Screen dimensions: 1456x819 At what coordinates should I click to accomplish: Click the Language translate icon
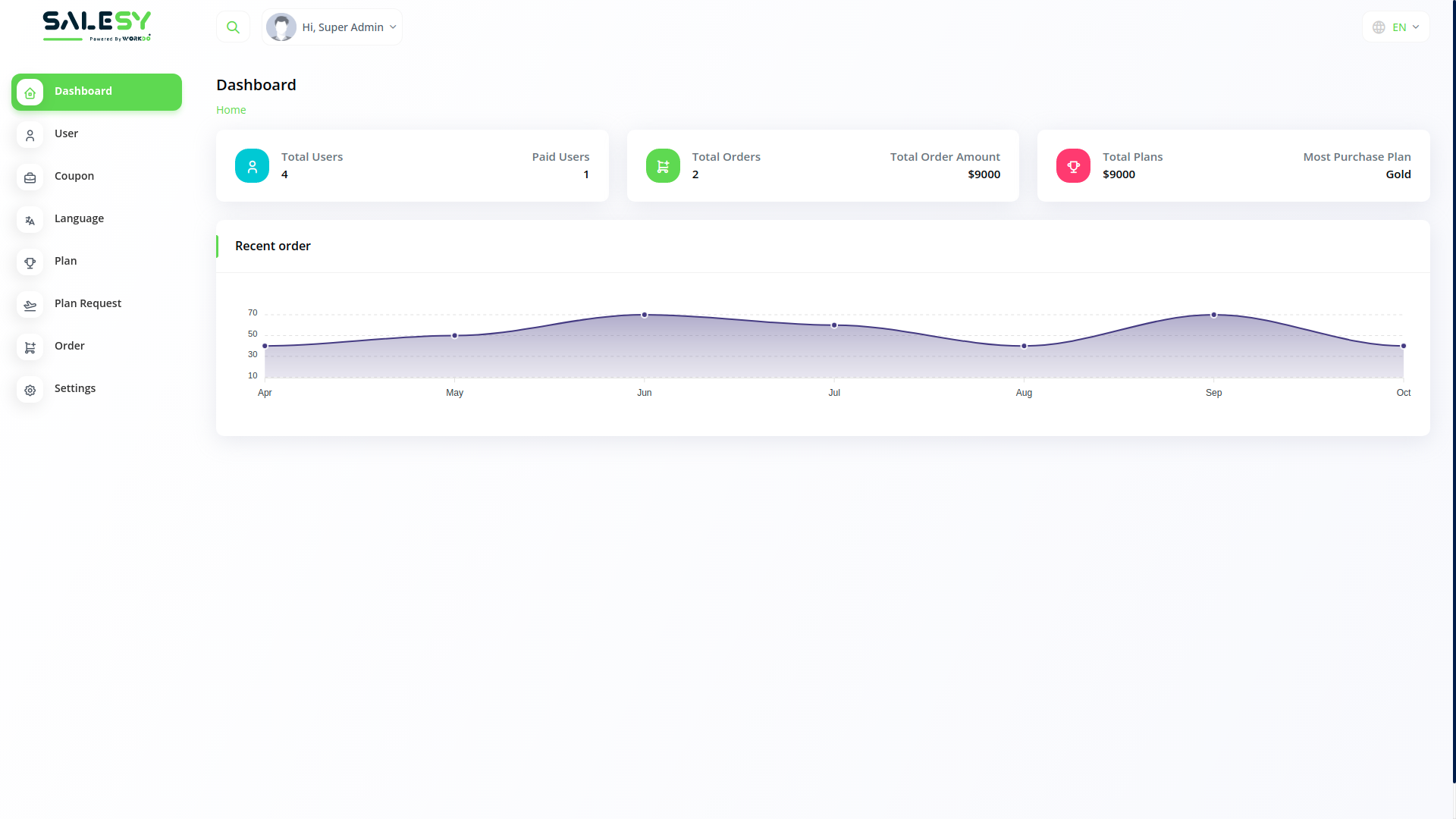click(30, 220)
